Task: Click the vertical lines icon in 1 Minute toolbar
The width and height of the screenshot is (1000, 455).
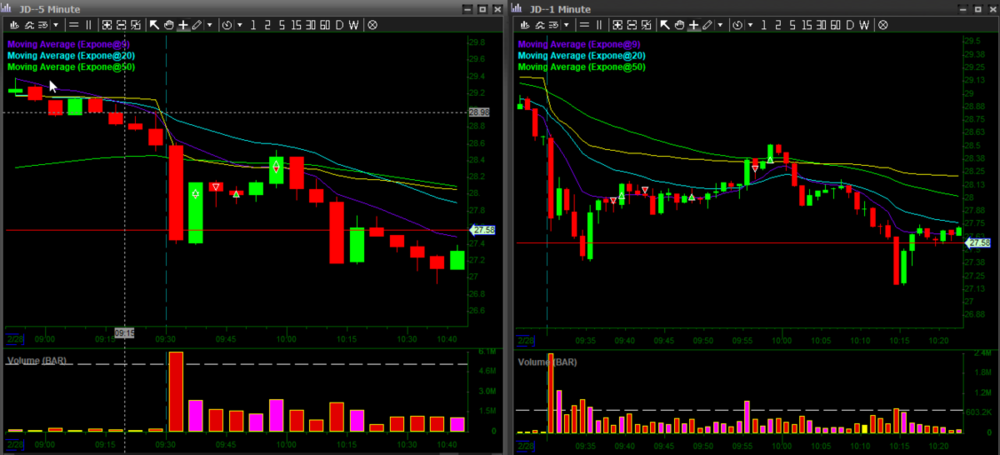Action: pyautogui.click(x=598, y=24)
